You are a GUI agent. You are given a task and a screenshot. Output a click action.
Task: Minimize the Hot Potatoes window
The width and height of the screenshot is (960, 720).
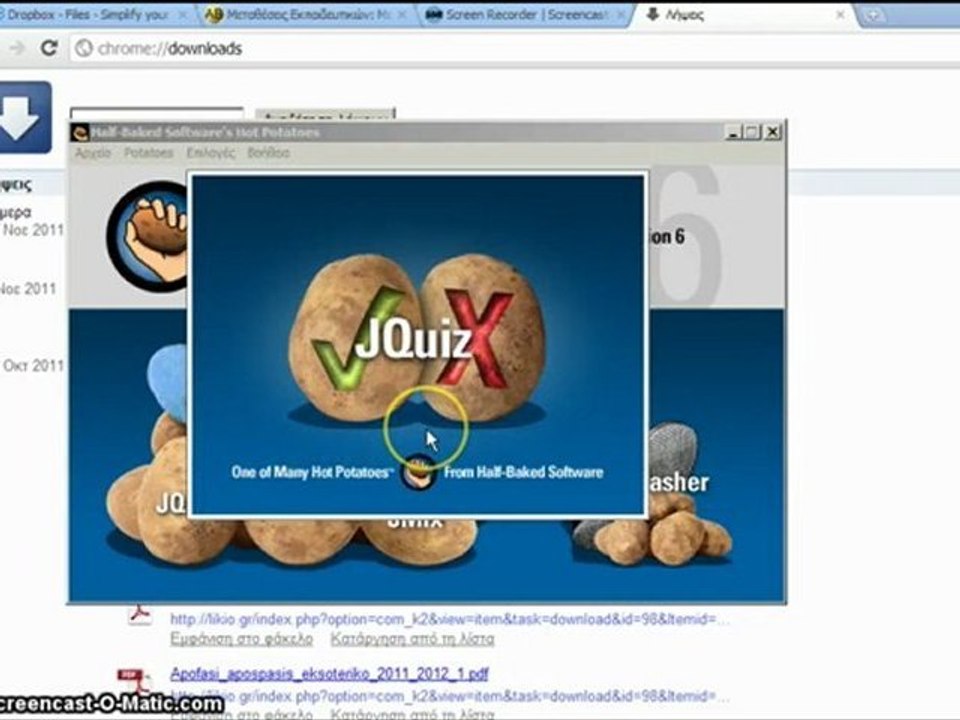[733, 132]
